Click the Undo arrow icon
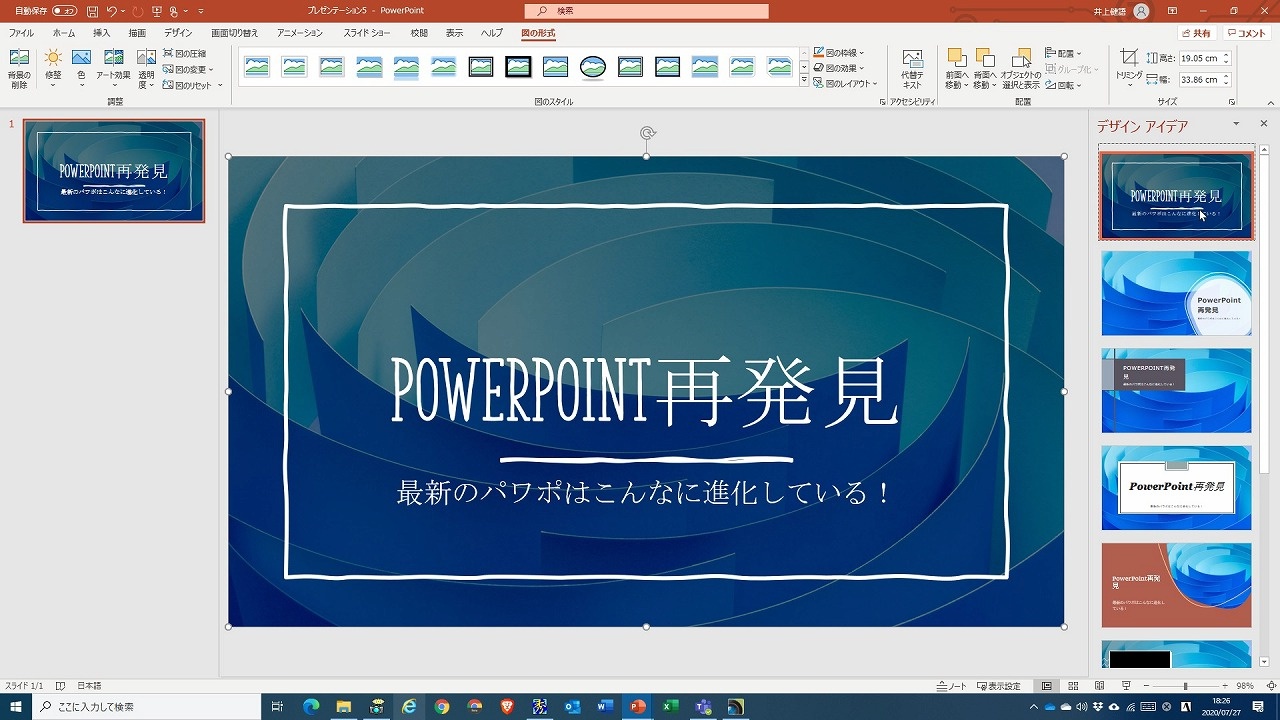Viewport: 1280px width, 720px height. click(111, 11)
